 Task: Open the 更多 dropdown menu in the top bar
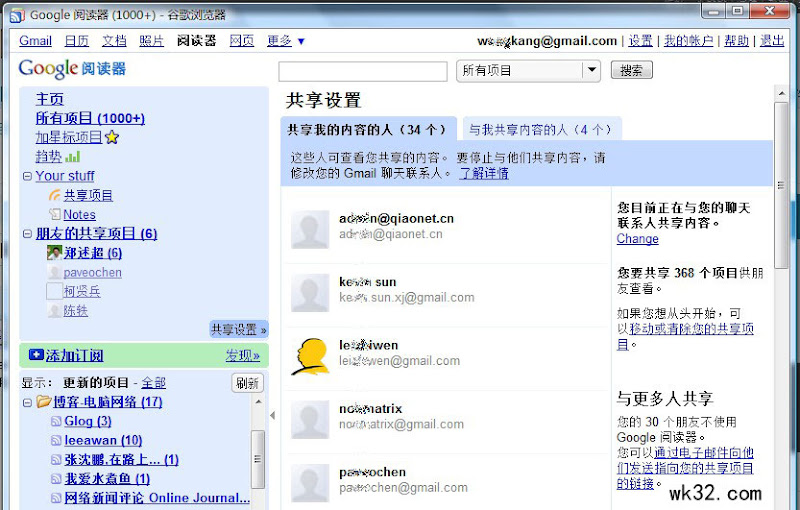point(286,41)
